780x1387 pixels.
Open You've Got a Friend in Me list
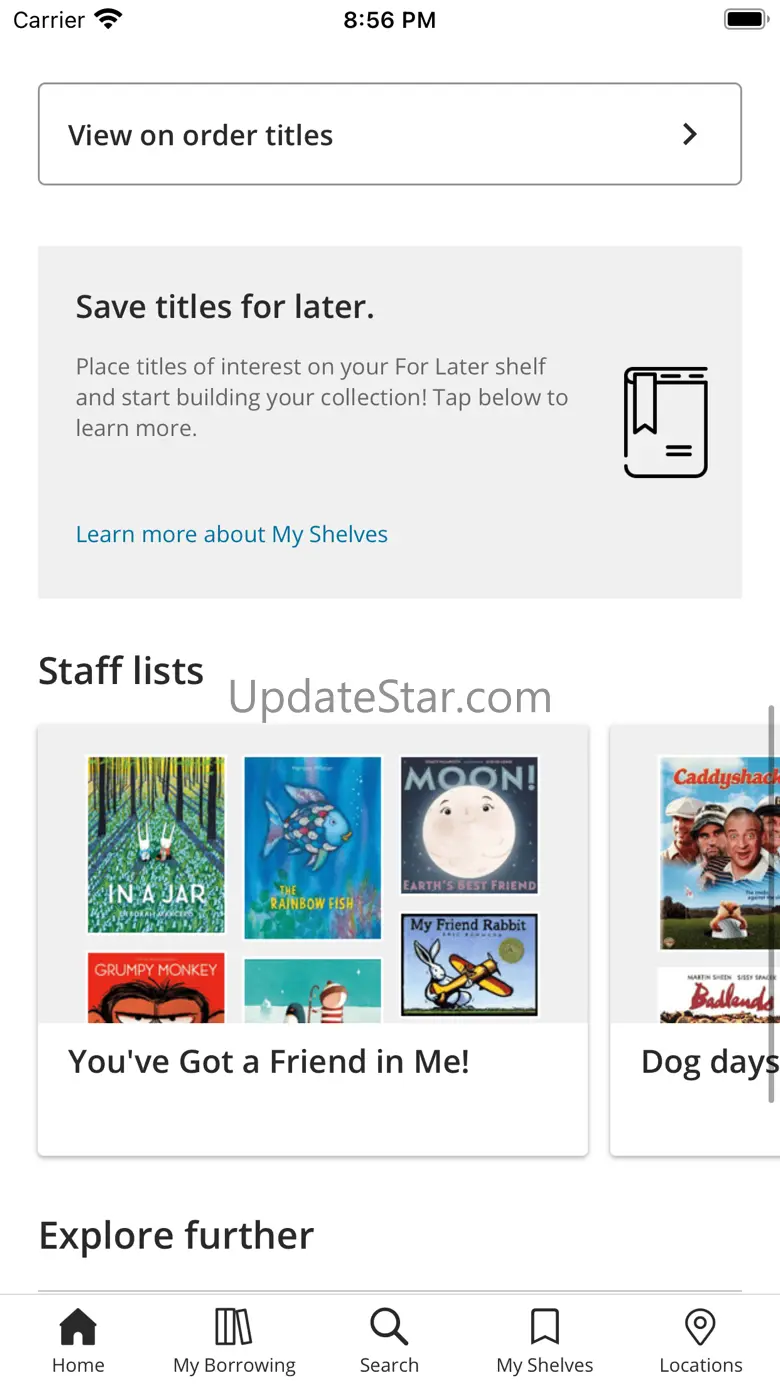[270, 1062]
